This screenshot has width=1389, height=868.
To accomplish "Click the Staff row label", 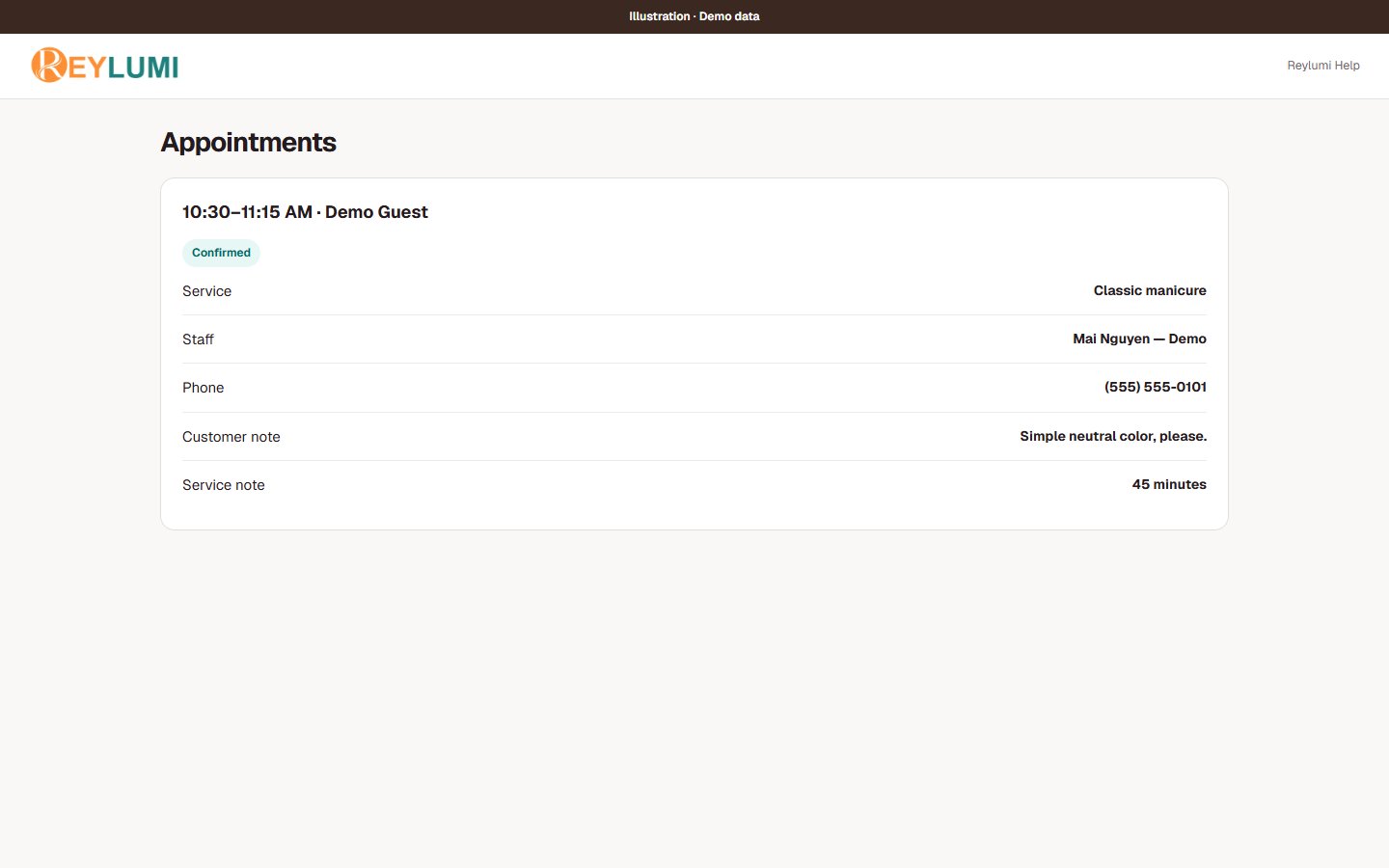I will (x=198, y=339).
